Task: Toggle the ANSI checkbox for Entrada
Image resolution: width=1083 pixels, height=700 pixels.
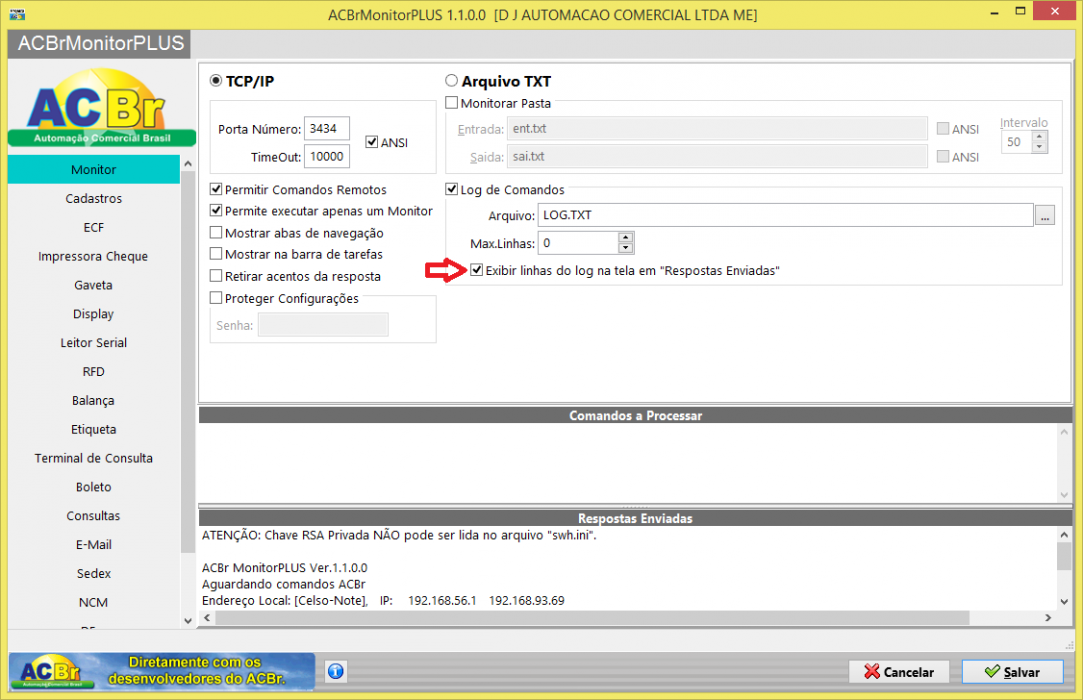Action: (943, 129)
